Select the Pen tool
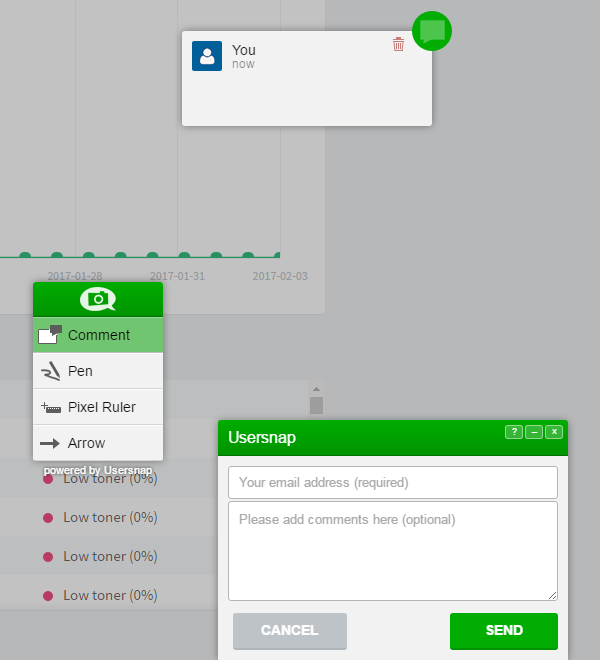600x660 pixels. [x=98, y=371]
